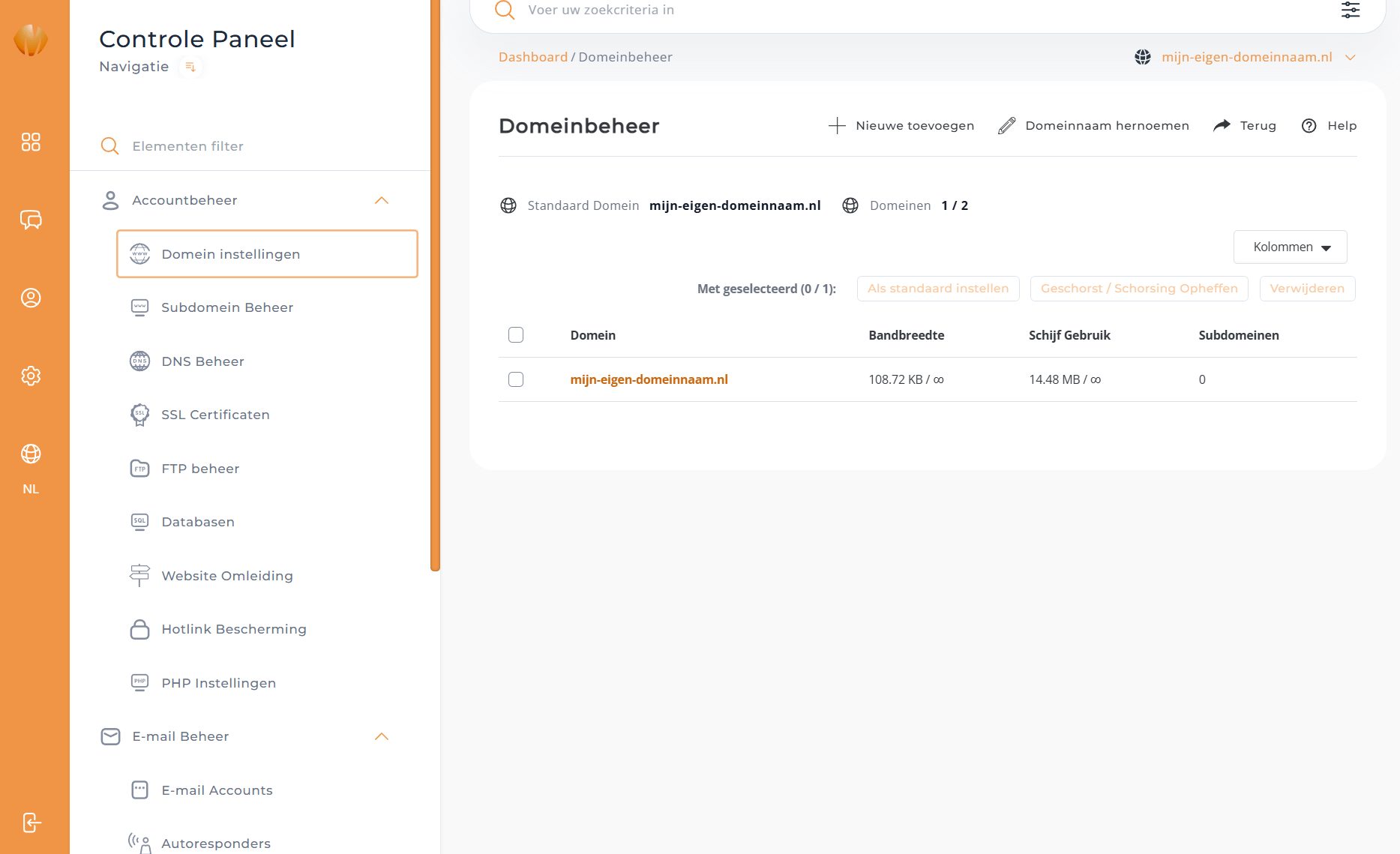Click Domeinnaam hernoemen button
Screen dimensions: 1400x854
click(1094, 126)
